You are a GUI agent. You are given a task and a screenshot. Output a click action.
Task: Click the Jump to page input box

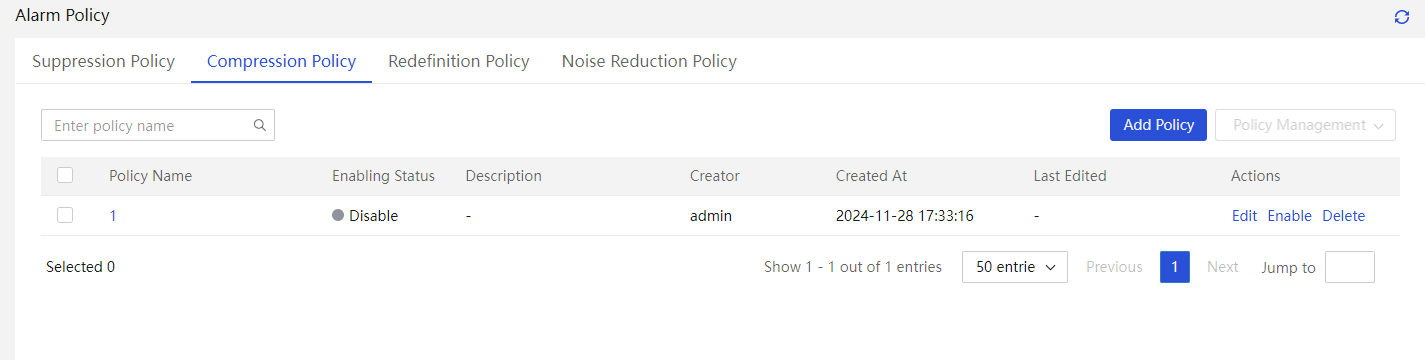pos(1350,267)
